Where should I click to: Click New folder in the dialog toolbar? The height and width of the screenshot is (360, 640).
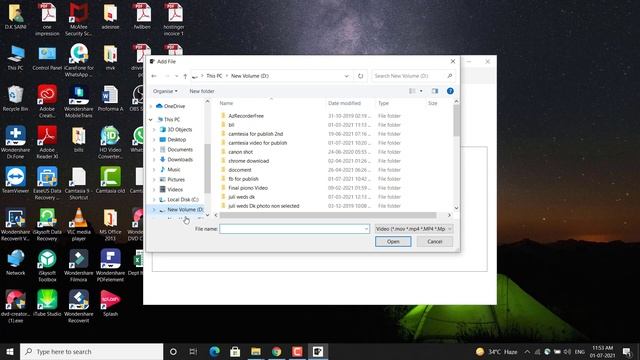[202, 91]
